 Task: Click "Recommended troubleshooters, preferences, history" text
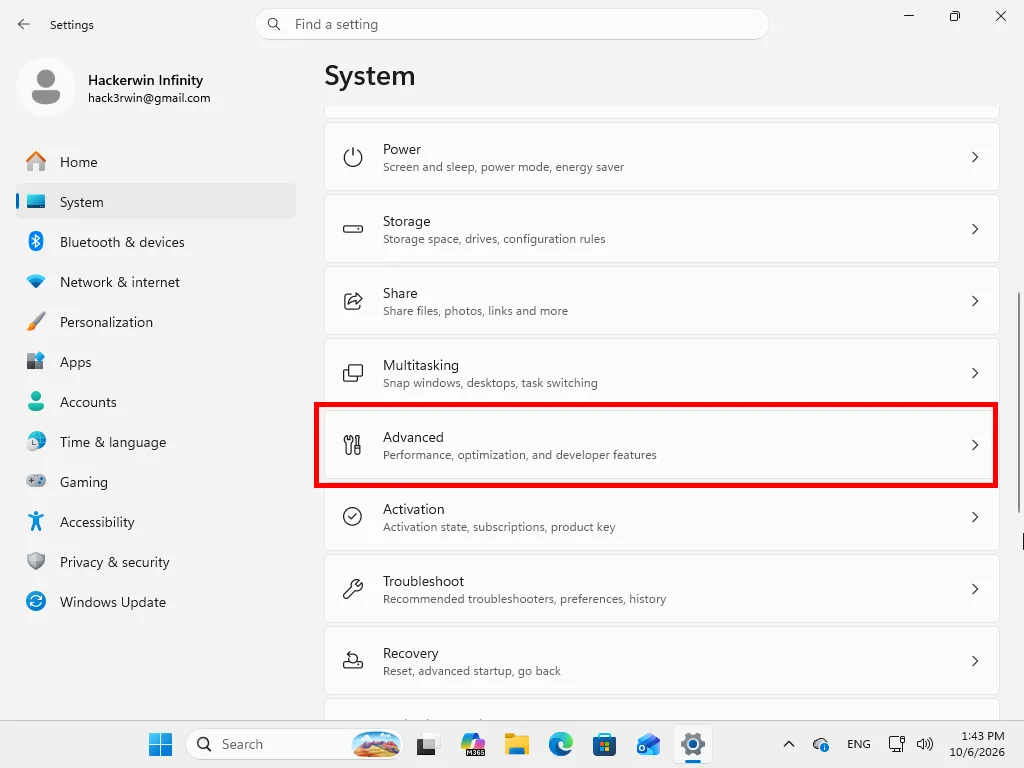click(524, 599)
